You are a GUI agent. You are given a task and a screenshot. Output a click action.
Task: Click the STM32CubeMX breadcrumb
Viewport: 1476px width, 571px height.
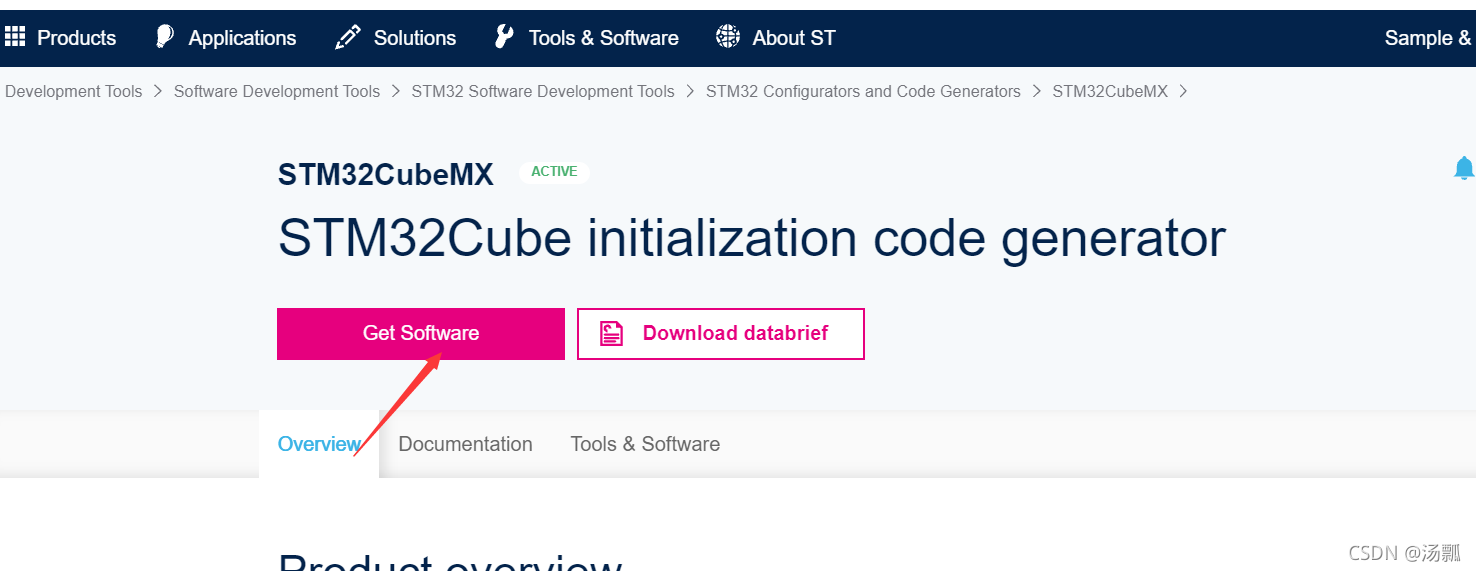click(x=1110, y=91)
